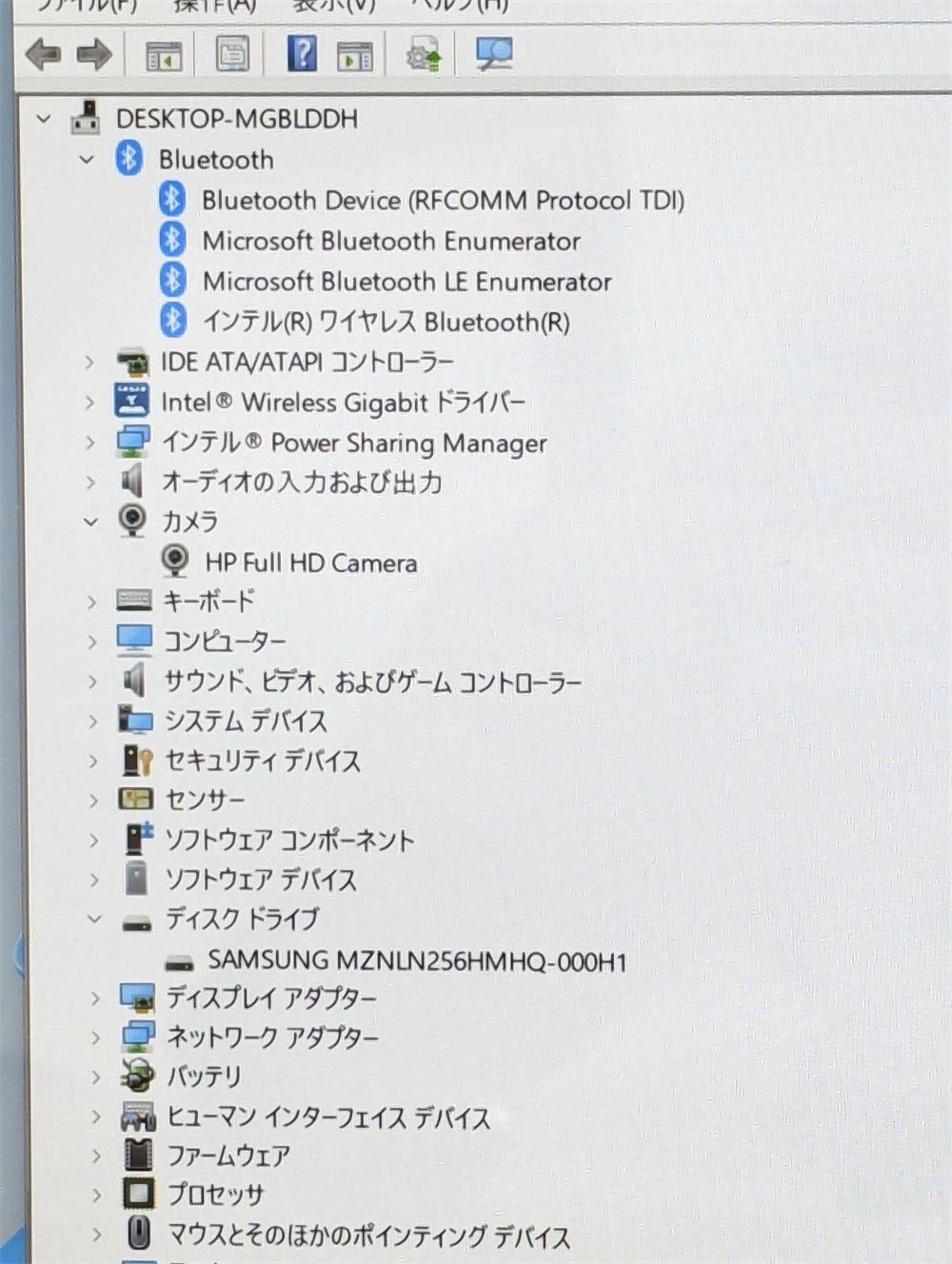Click Microsoft Bluetooth Enumerator device icon
952x1264 pixels.
tap(172, 240)
